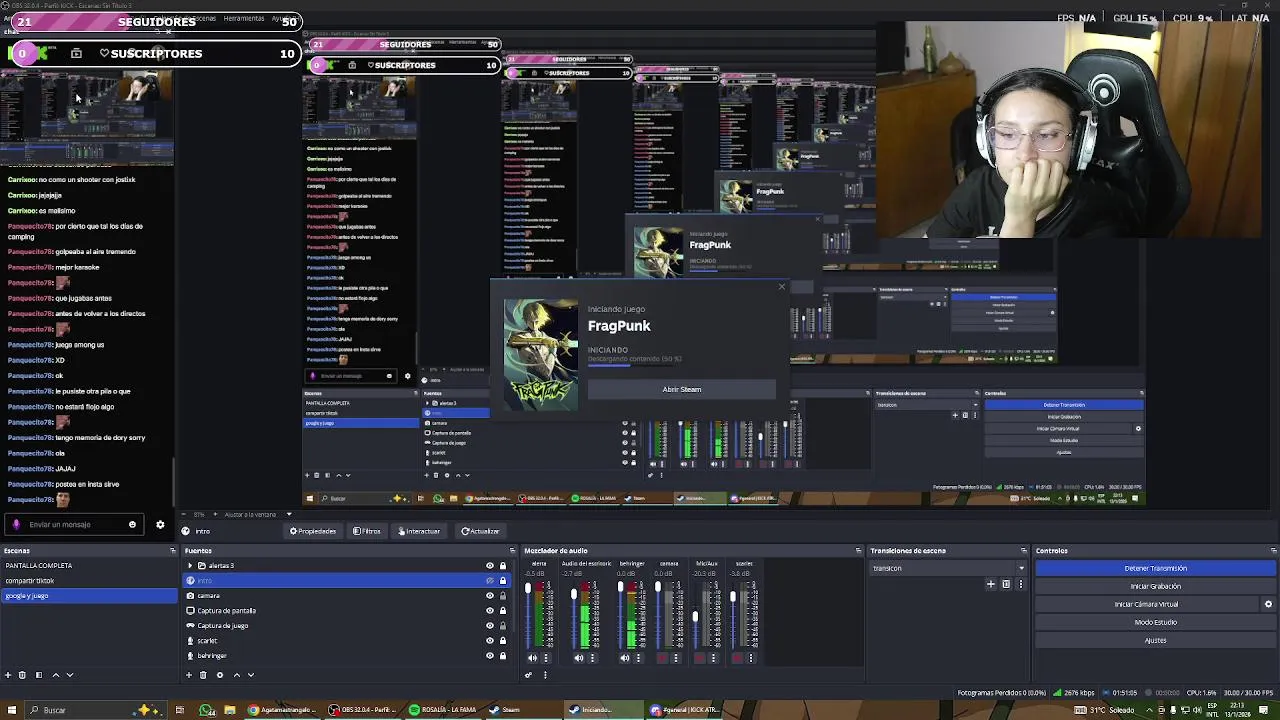Hide the Captura de juego source
Image resolution: width=1280 pixels, height=720 pixels.
pyautogui.click(x=490, y=626)
